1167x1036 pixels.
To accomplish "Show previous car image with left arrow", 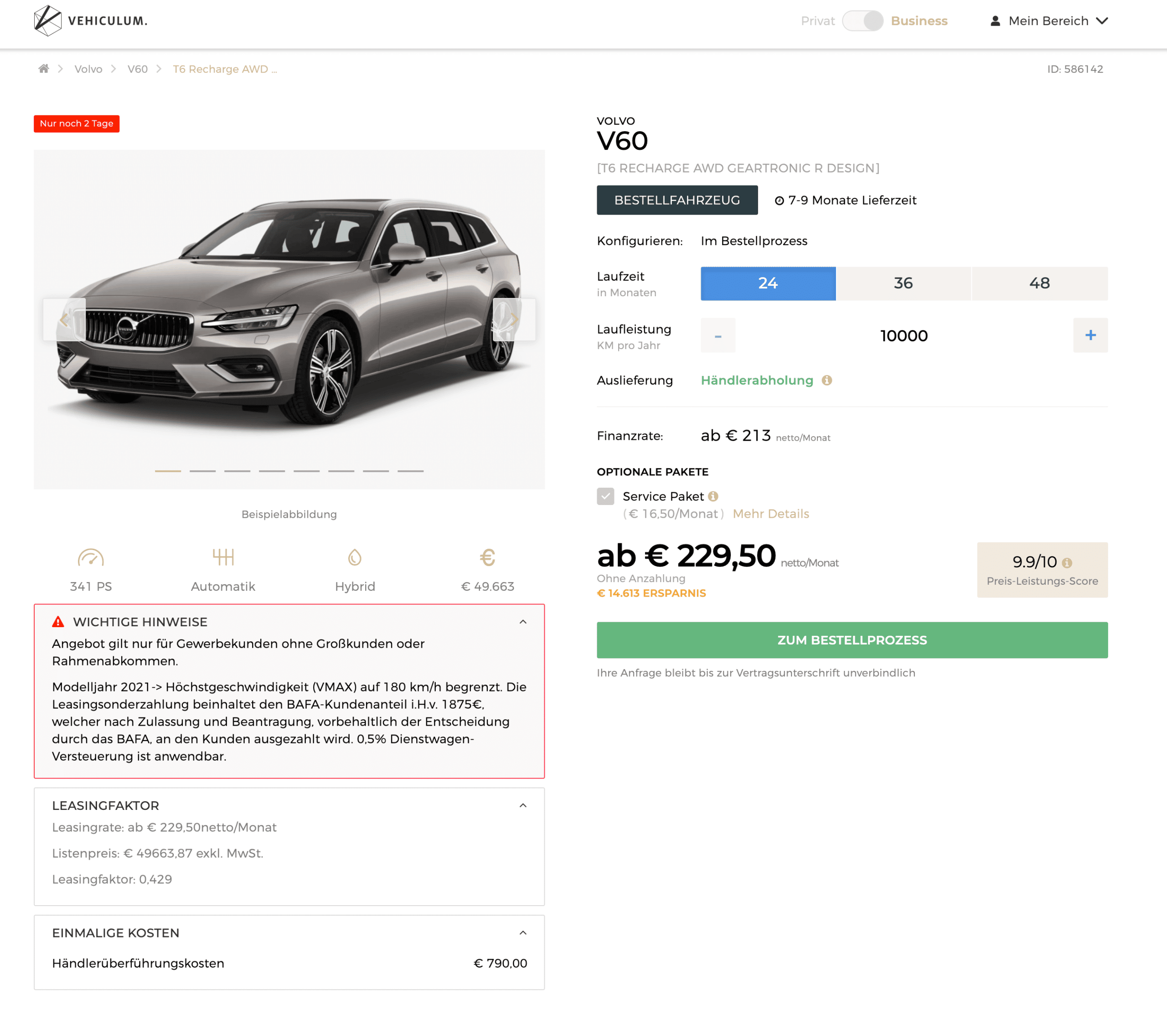I will [x=65, y=319].
